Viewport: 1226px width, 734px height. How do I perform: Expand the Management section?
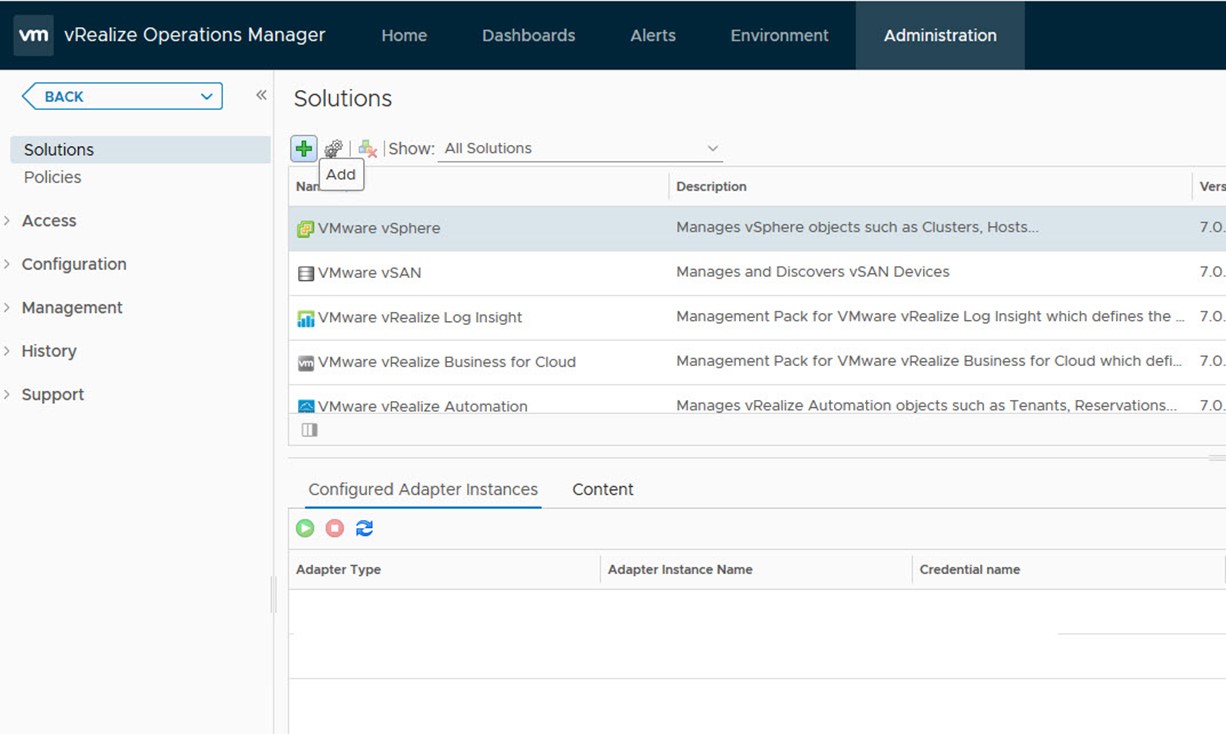(7, 308)
